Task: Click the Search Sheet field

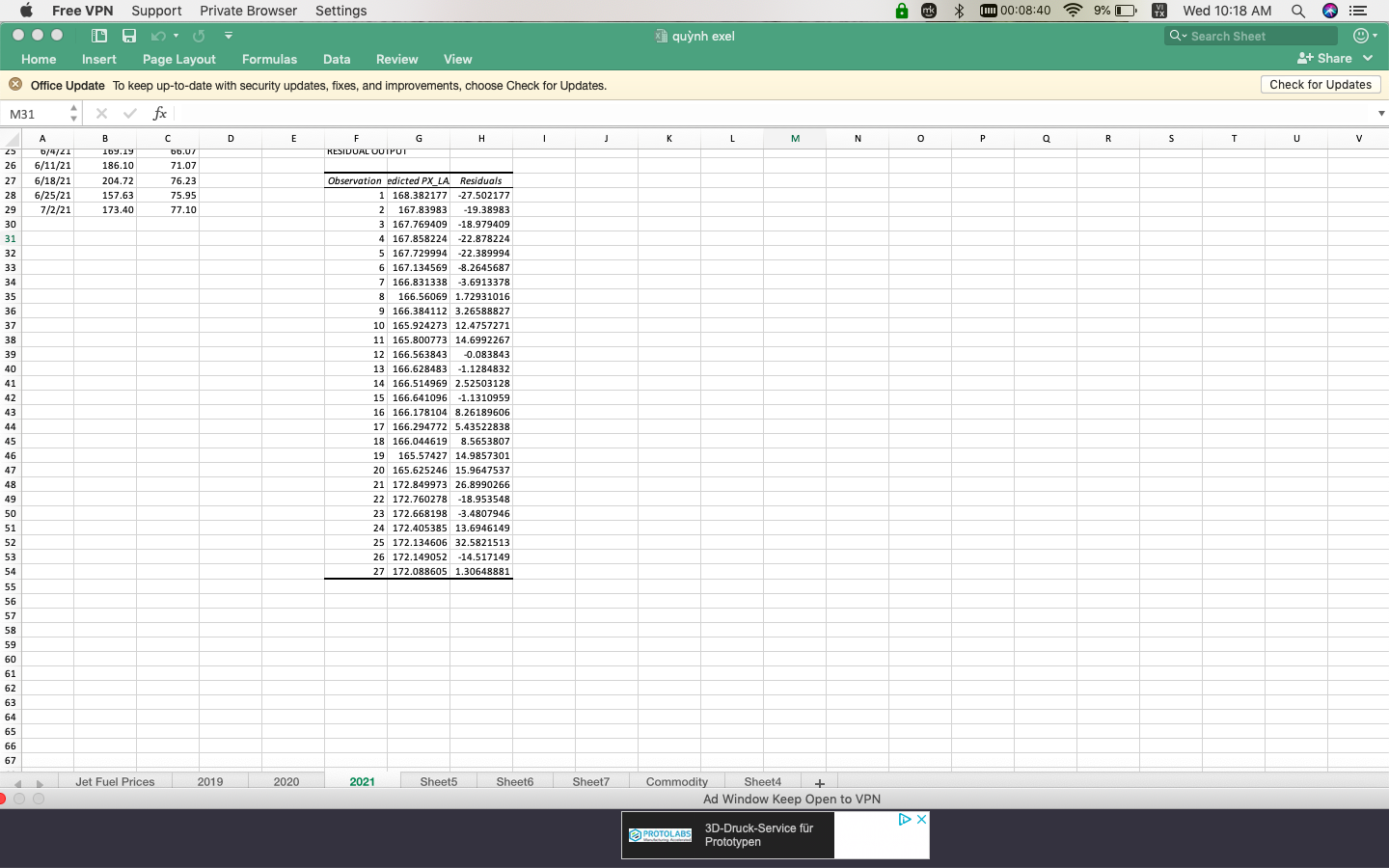Action: pyautogui.click(x=1251, y=36)
